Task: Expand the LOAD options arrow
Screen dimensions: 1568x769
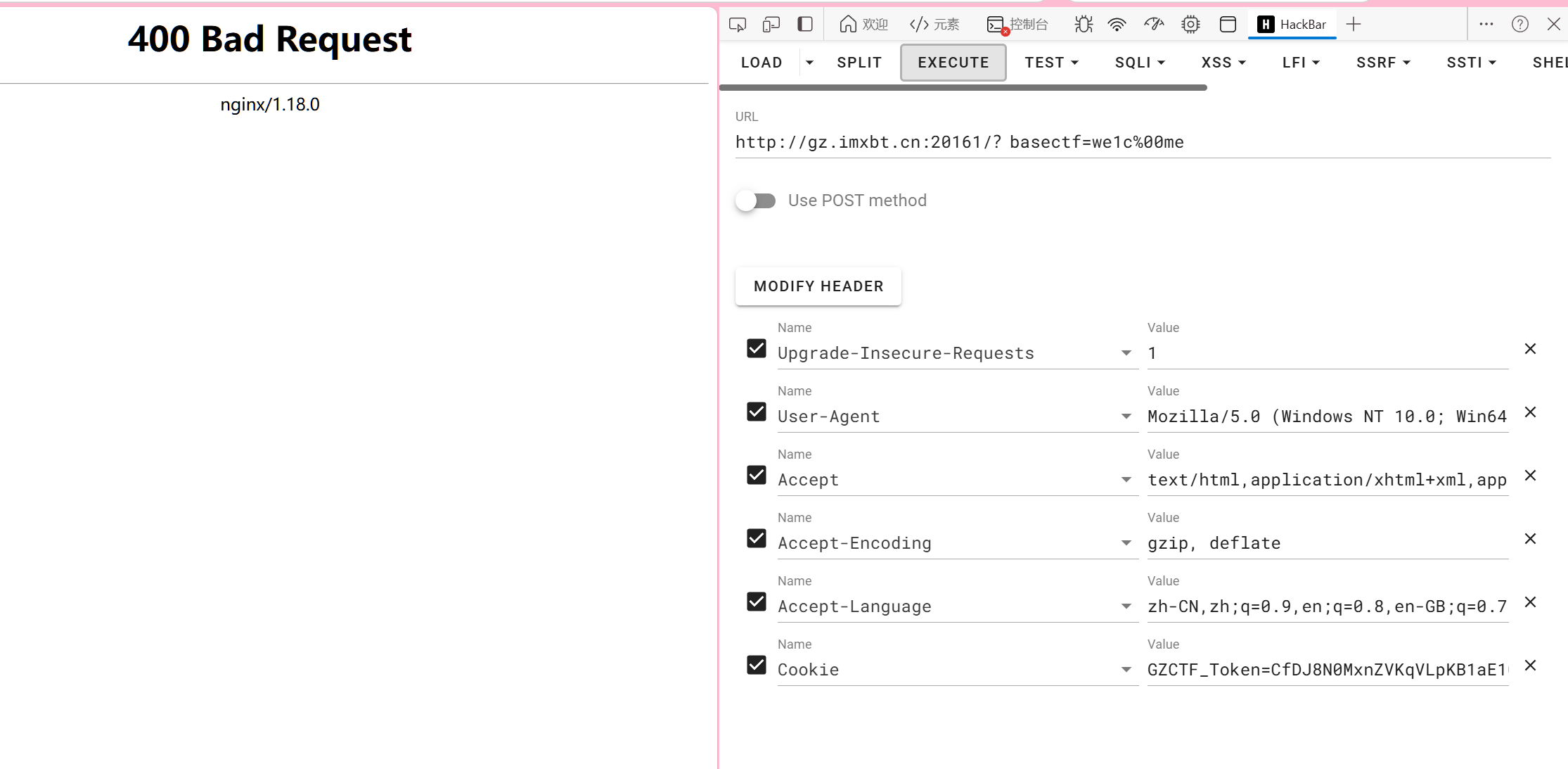Action: (809, 63)
